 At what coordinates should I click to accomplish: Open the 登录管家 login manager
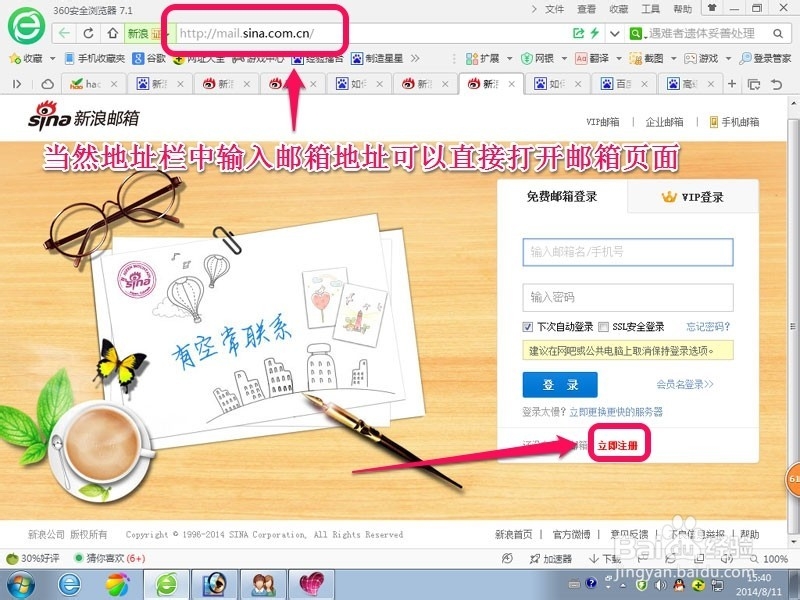766,57
